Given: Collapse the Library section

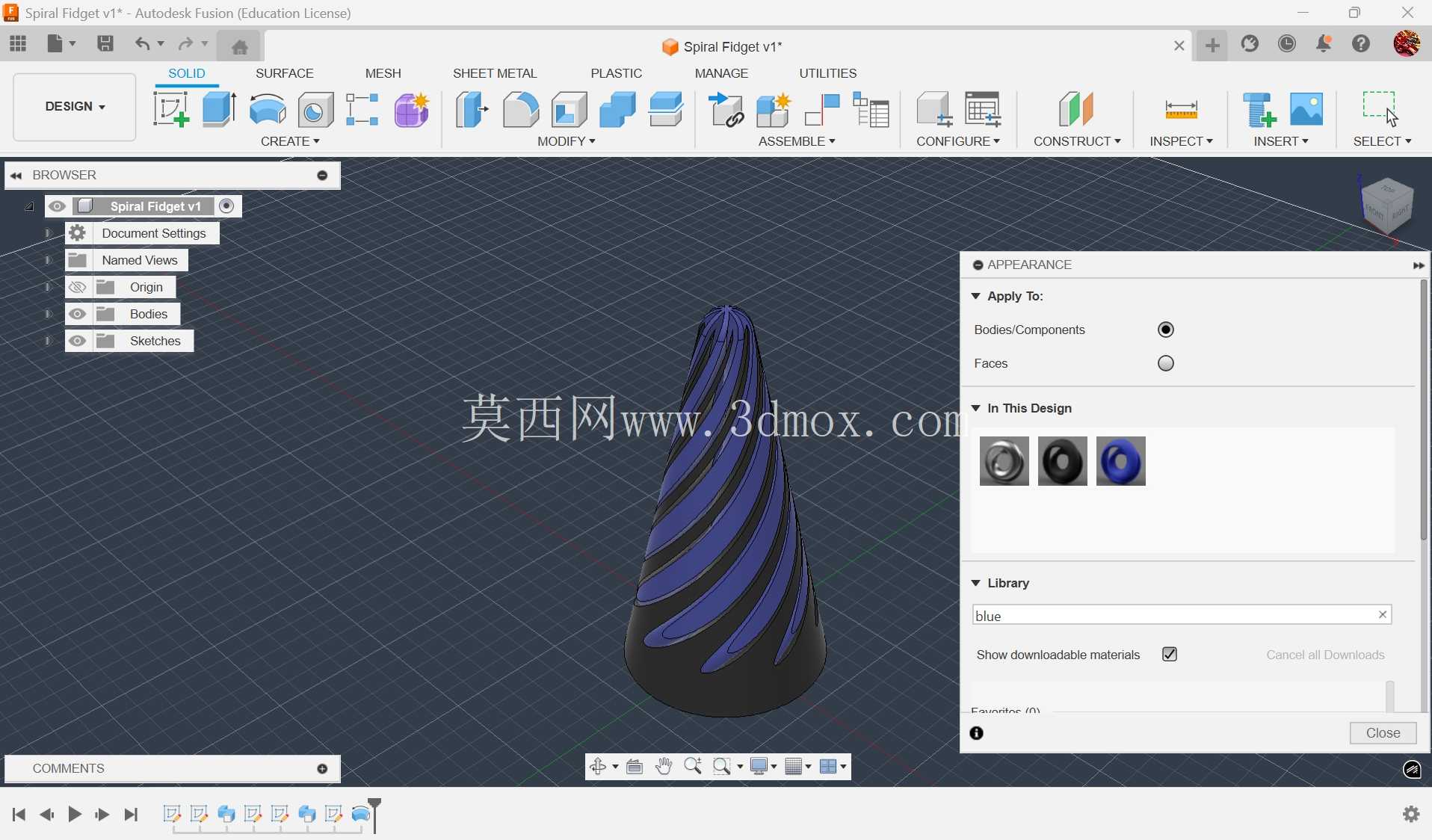Looking at the screenshot, I should tap(976, 583).
